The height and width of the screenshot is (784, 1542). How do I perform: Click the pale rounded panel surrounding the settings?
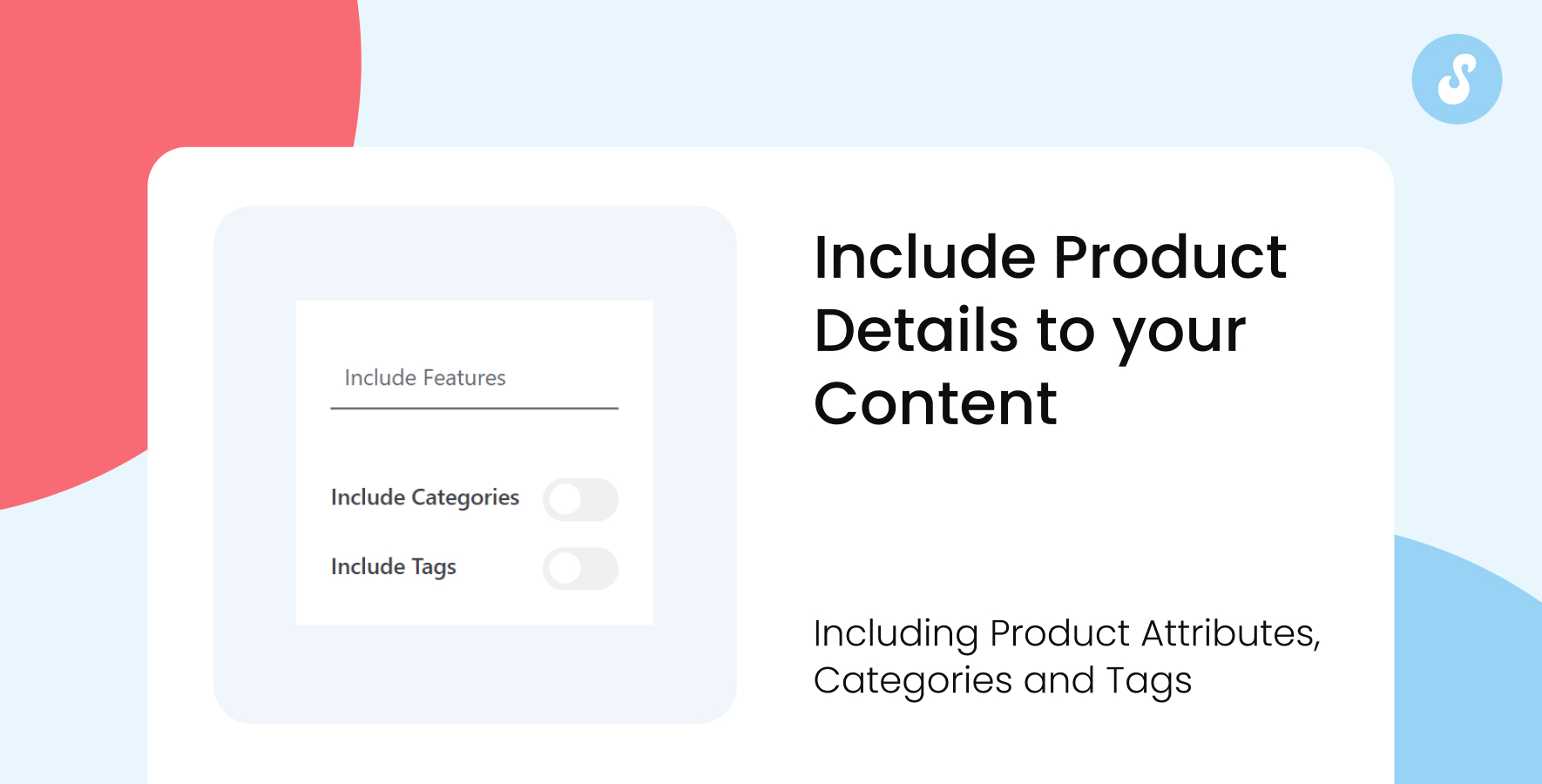click(x=474, y=679)
